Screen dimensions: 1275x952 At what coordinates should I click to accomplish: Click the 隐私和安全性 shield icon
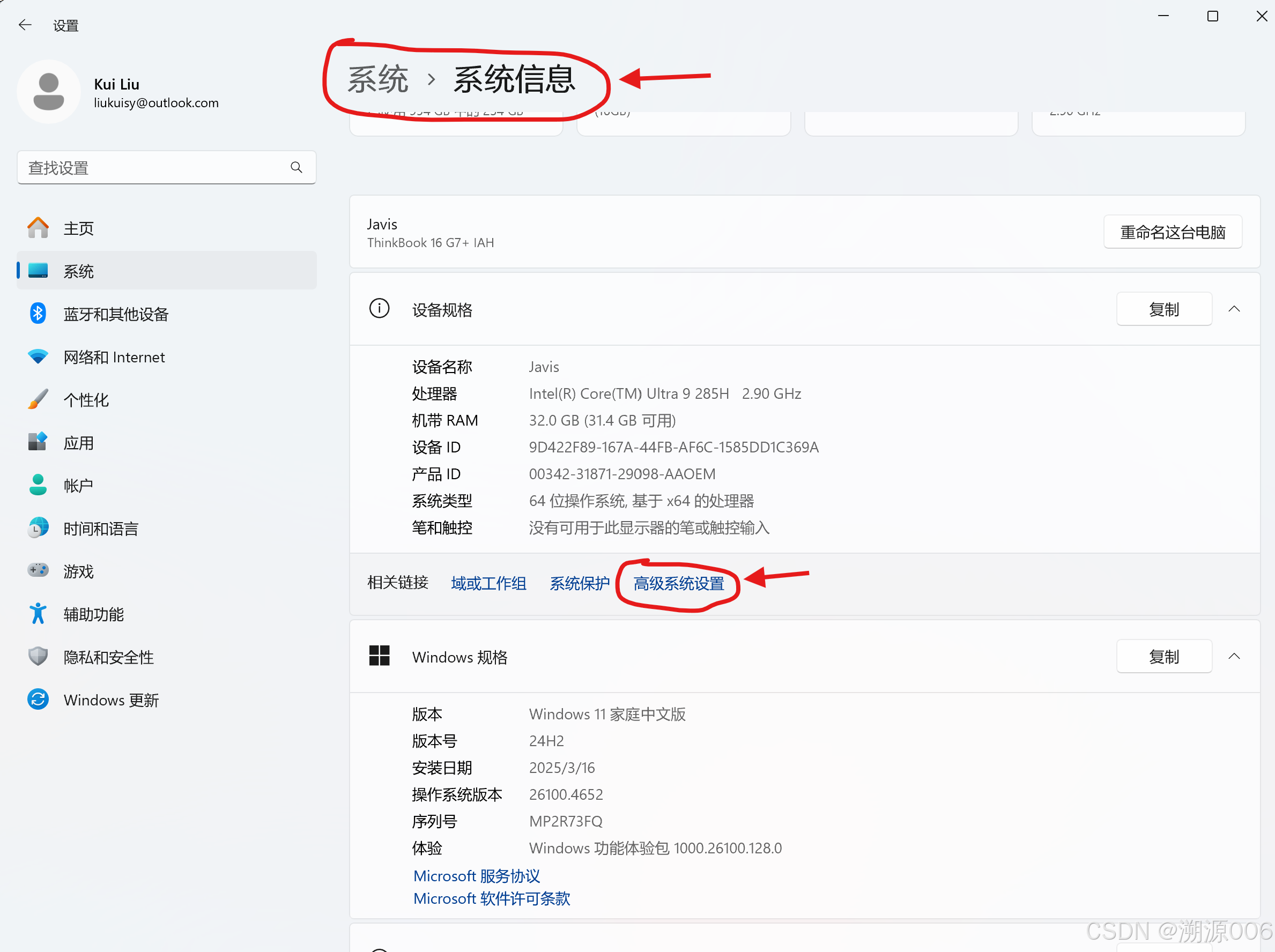tap(38, 656)
